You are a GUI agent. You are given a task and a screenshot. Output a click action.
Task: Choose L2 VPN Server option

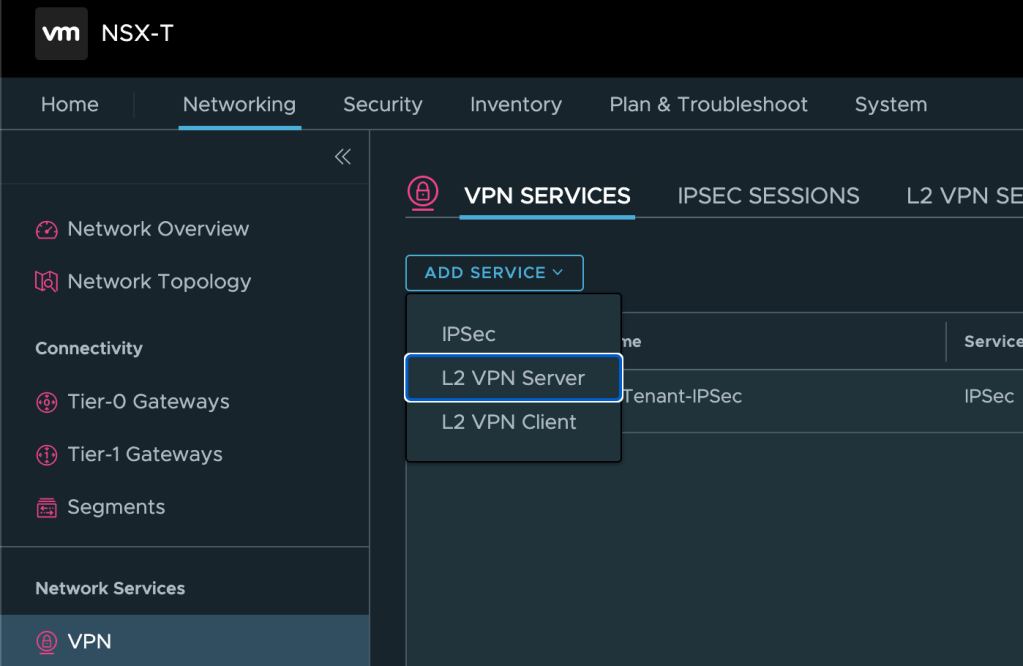[513, 378]
